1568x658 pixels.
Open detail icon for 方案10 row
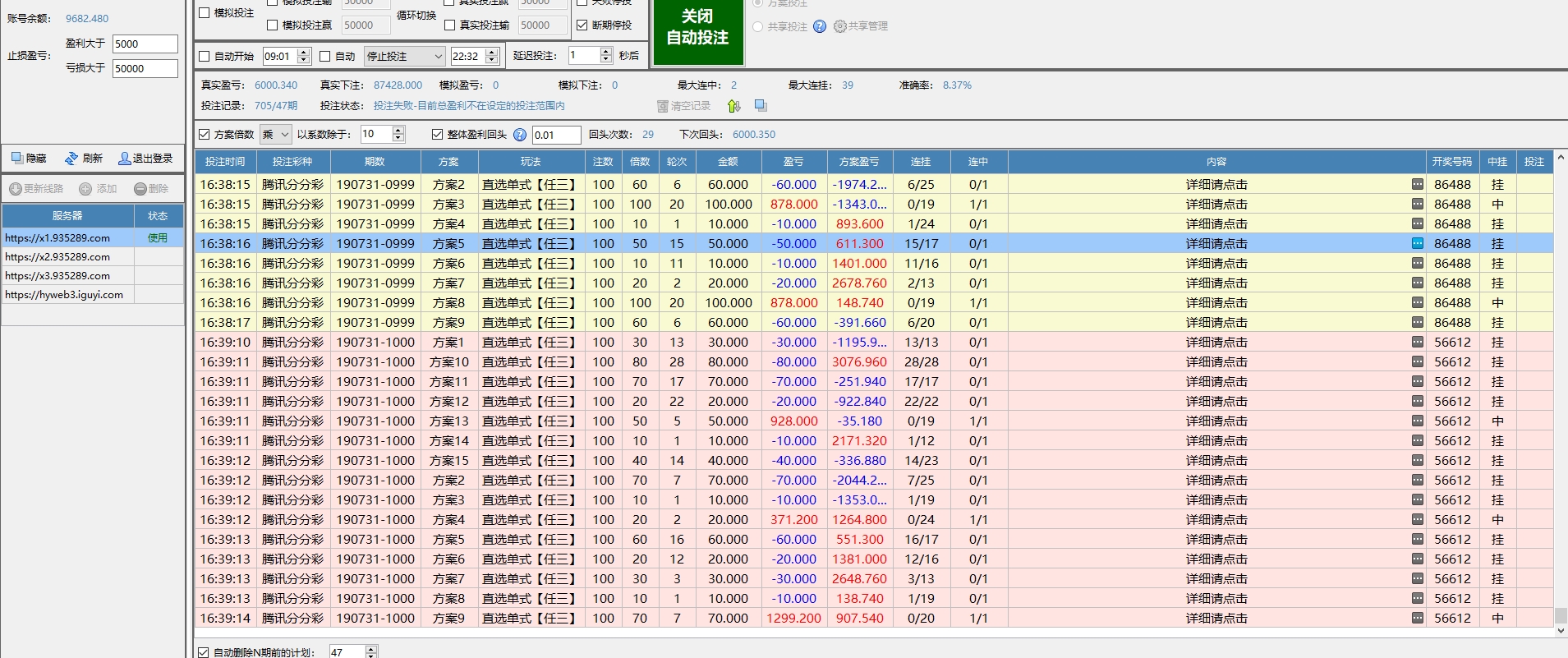(x=1418, y=361)
